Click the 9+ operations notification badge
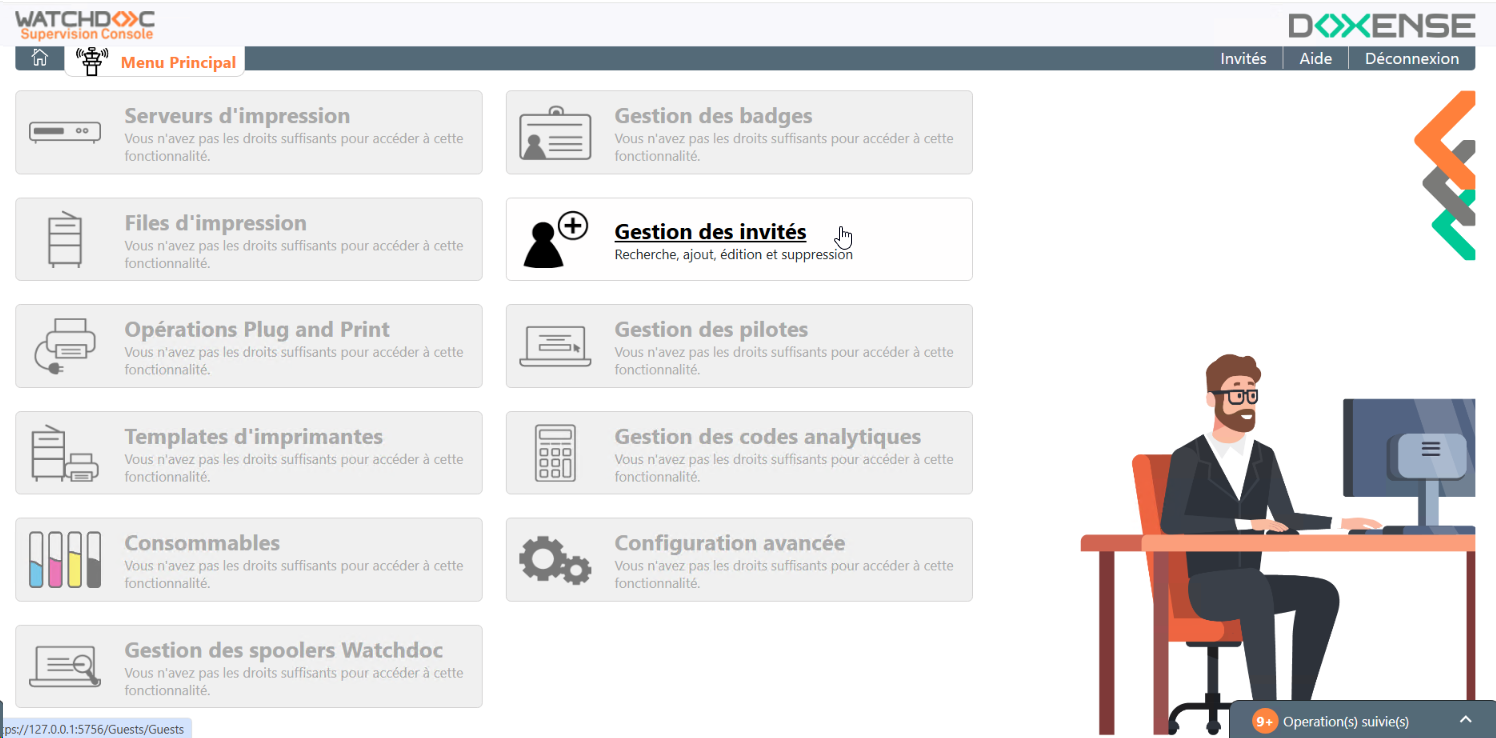 (x=1264, y=721)
